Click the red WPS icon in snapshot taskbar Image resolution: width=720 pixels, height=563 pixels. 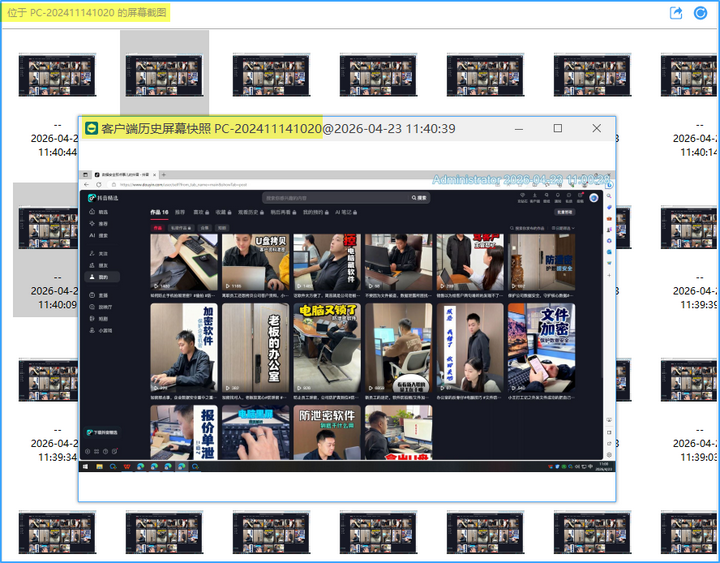[127, 467]
